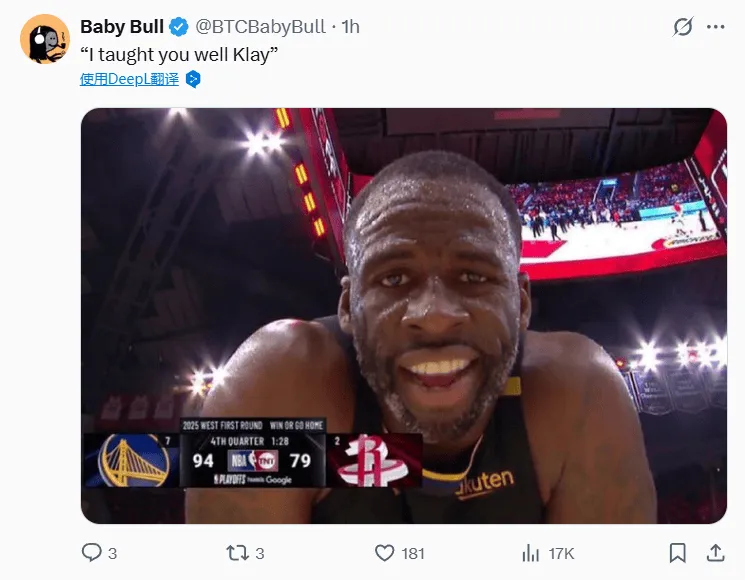The width and height of the screenshot is (745, 580).
Task: Click the reply count beside speech bubble
Action: point(112,553)
